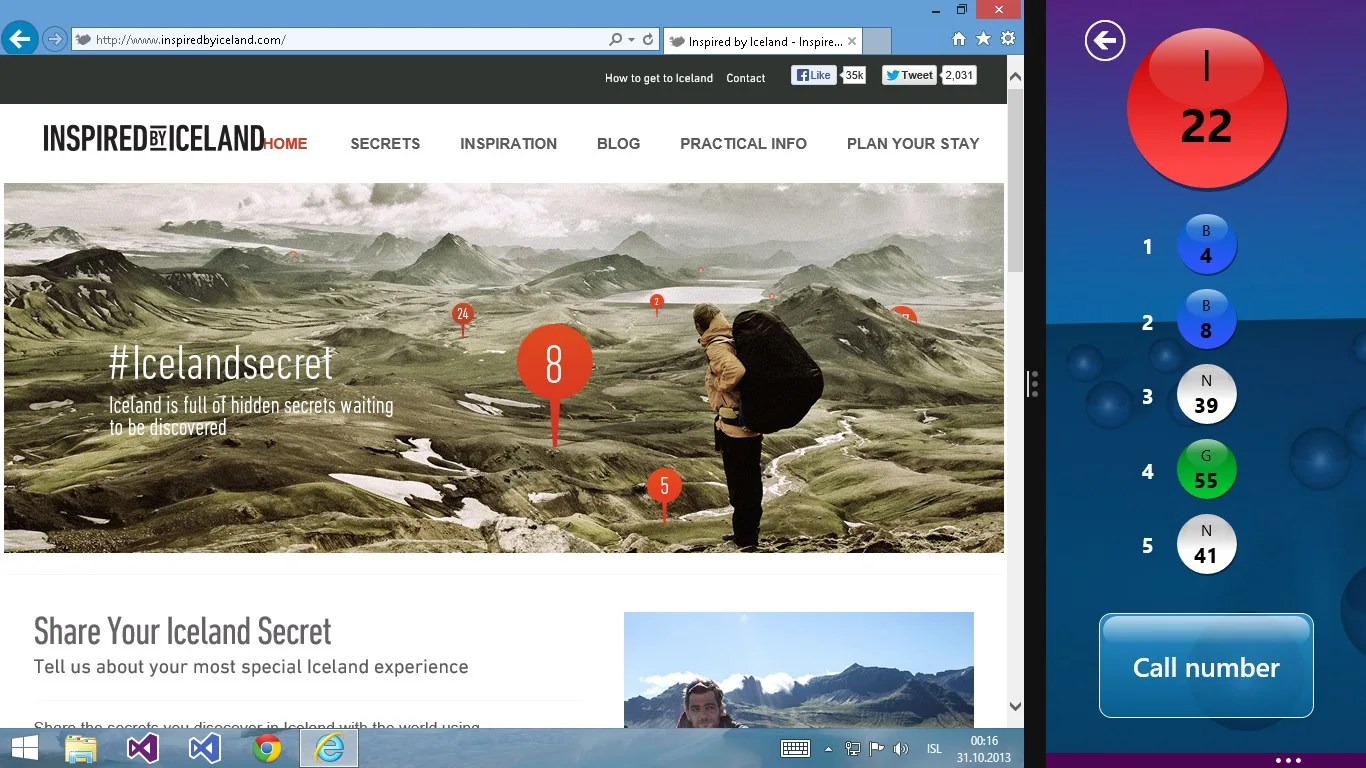The height and width of the screenshot is (768, 1366).
Task: Click the Action Center flag icon
Action: (876, 749)
